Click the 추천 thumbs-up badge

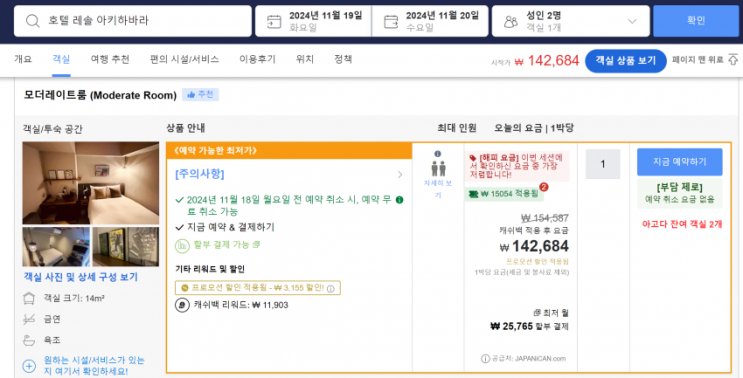[x=200, y=95]
